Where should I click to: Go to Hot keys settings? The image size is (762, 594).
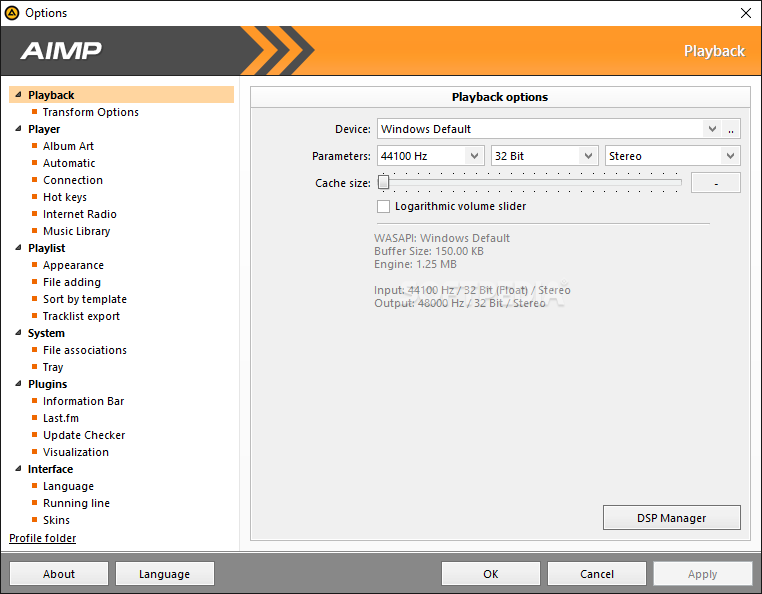pyautogui.click(x=65, y=197)
